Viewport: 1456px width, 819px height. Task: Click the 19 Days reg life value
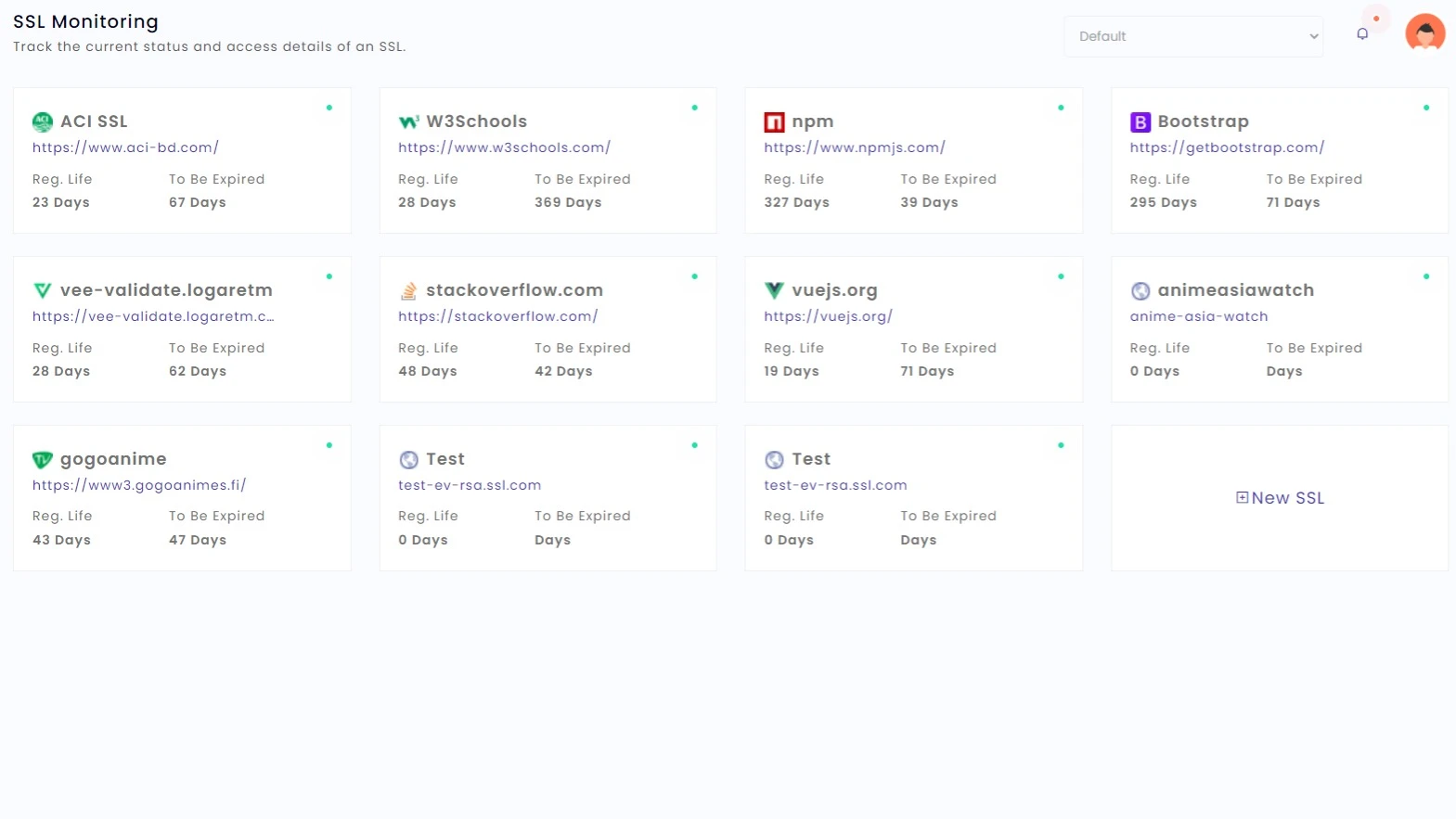[x=791, y=371]
